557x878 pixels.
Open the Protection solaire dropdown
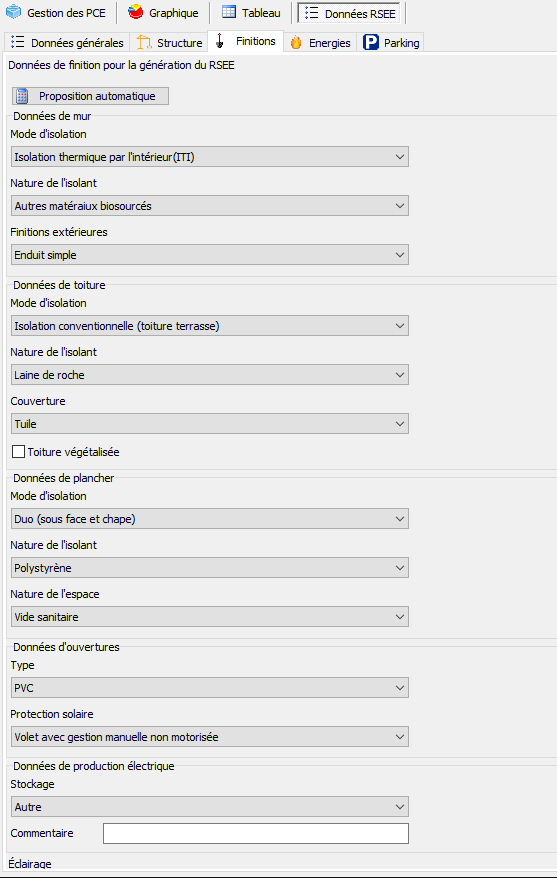(x=210, y=736)
